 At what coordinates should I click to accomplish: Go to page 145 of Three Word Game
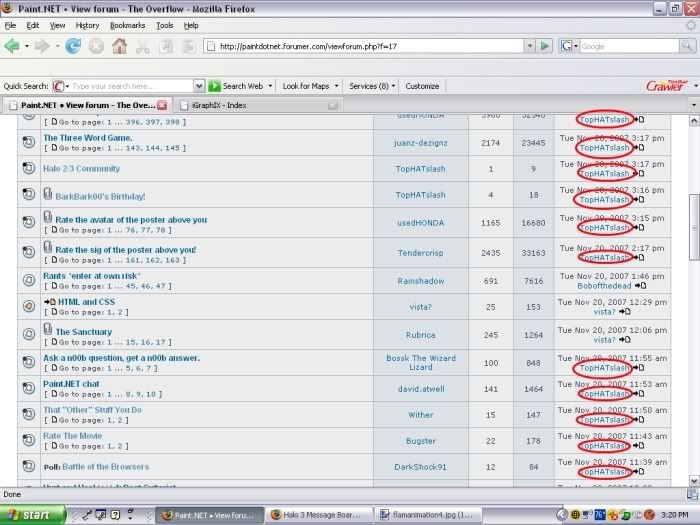[172, 148]
